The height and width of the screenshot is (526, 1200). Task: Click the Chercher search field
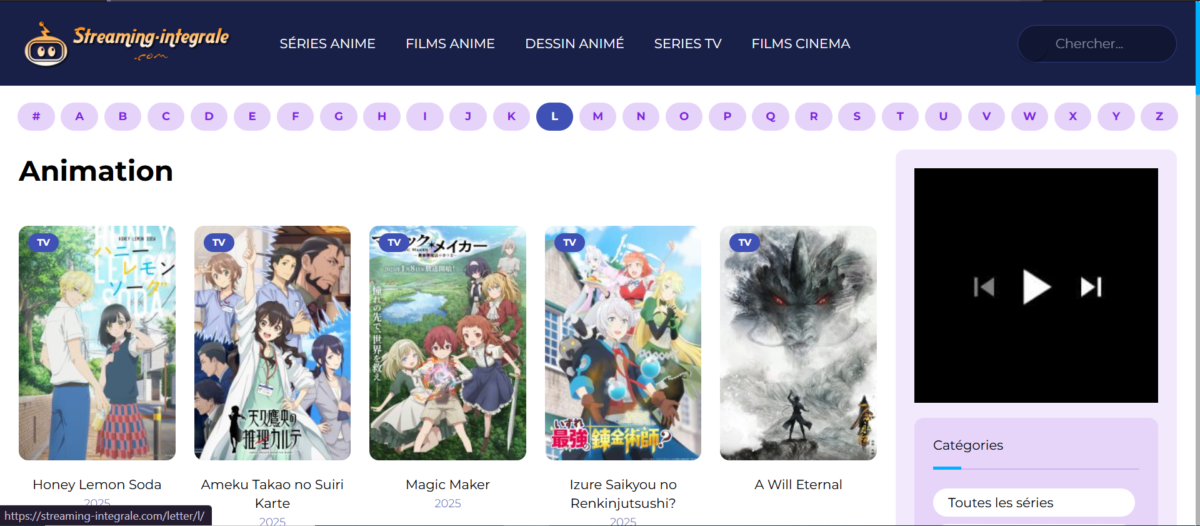click(1097, 44)
